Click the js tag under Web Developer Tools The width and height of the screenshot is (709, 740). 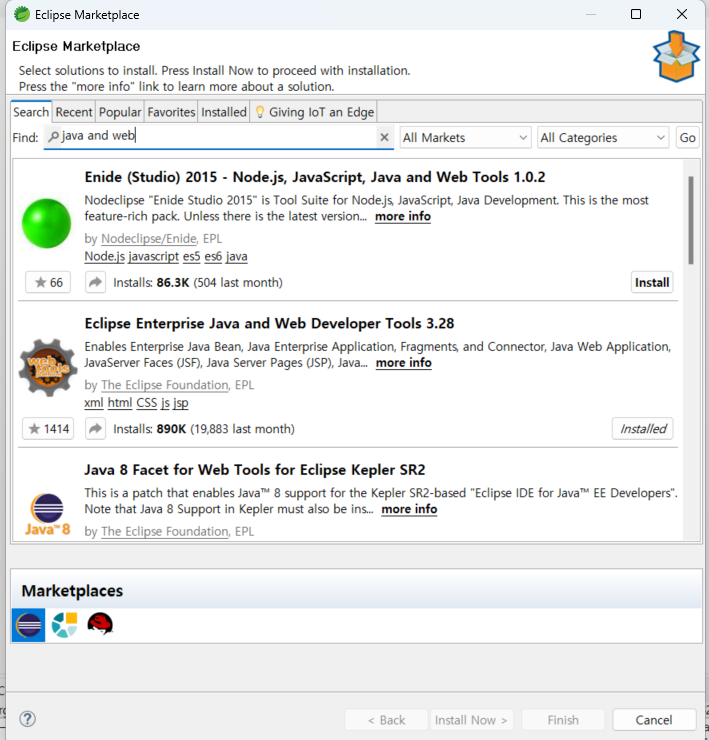tap(165, 403)
